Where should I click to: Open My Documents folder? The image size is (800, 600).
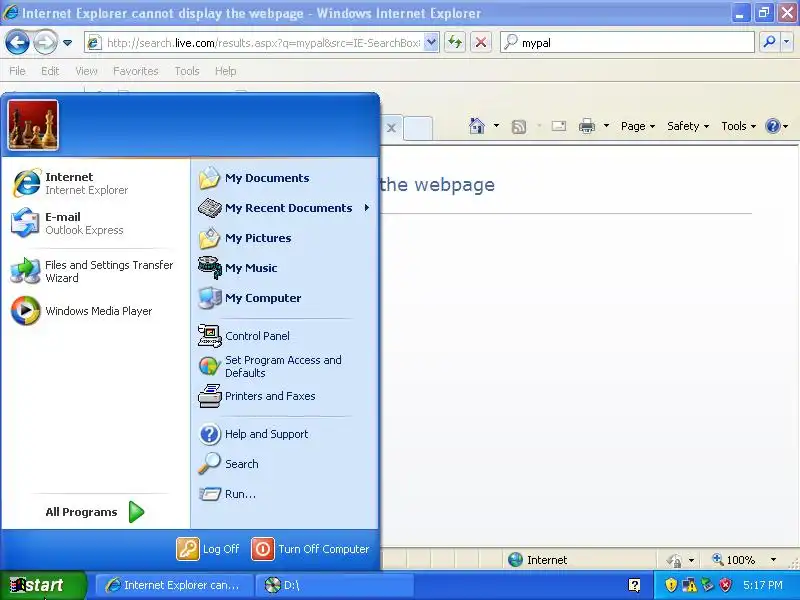[x=284, y=178]
